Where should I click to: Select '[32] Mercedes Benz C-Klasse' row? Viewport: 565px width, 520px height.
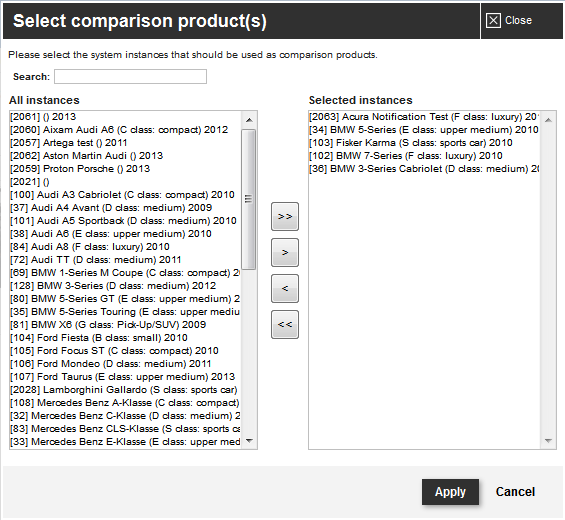125,415
